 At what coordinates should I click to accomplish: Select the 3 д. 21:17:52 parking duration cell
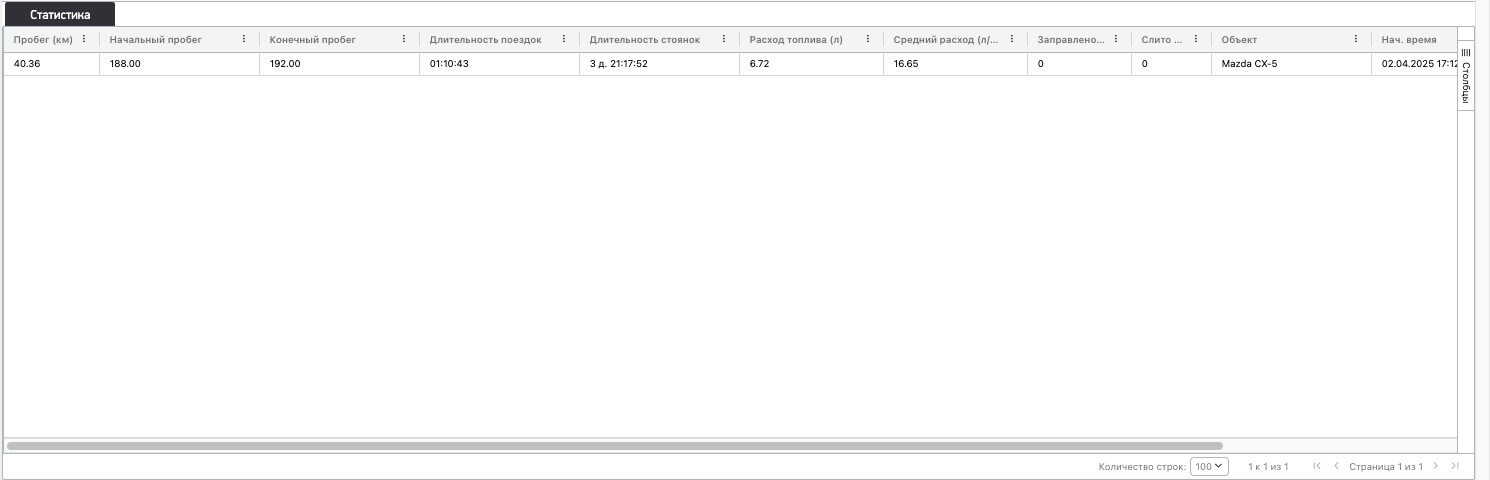659,63
